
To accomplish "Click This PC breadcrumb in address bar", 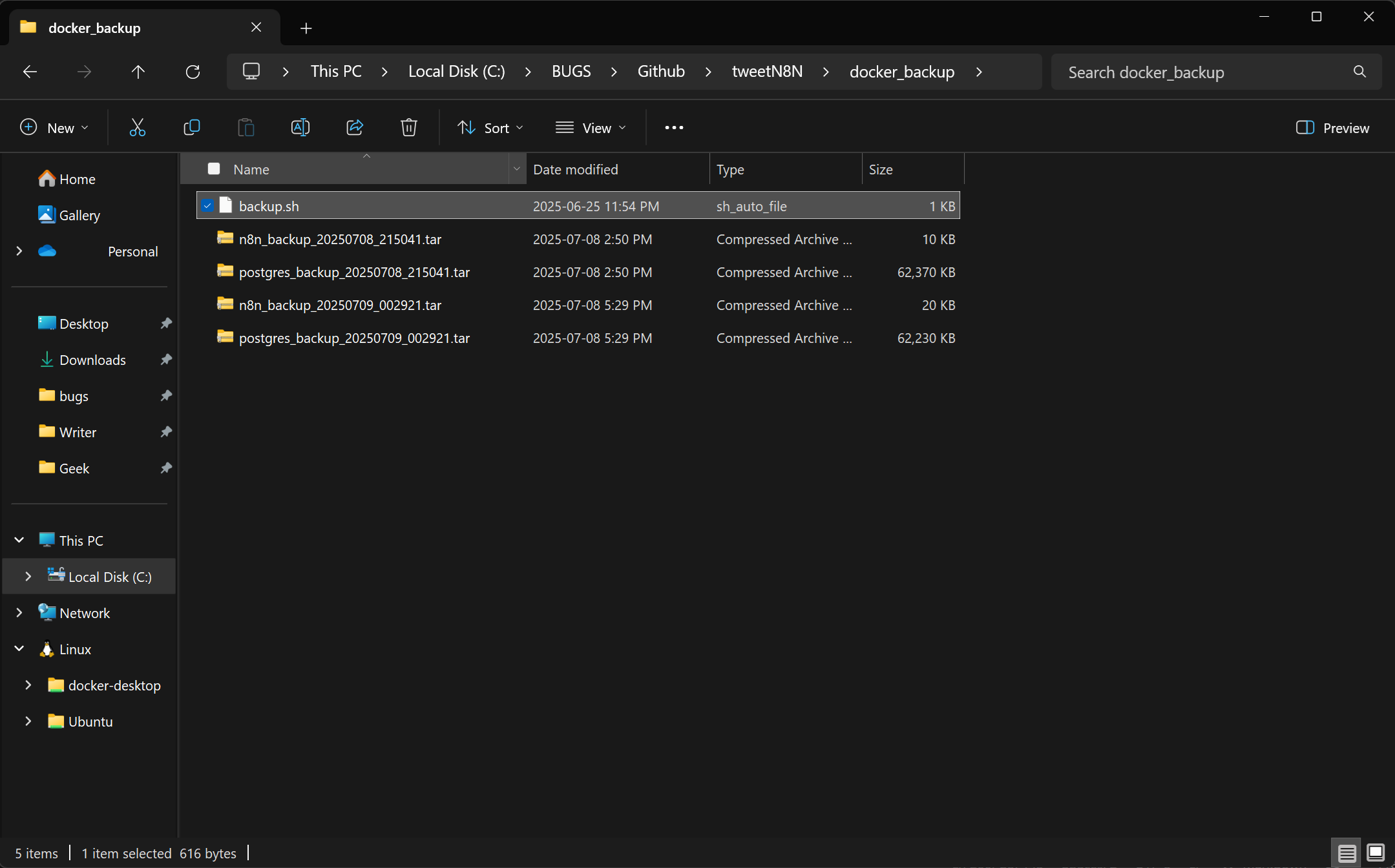I will 336,71.
